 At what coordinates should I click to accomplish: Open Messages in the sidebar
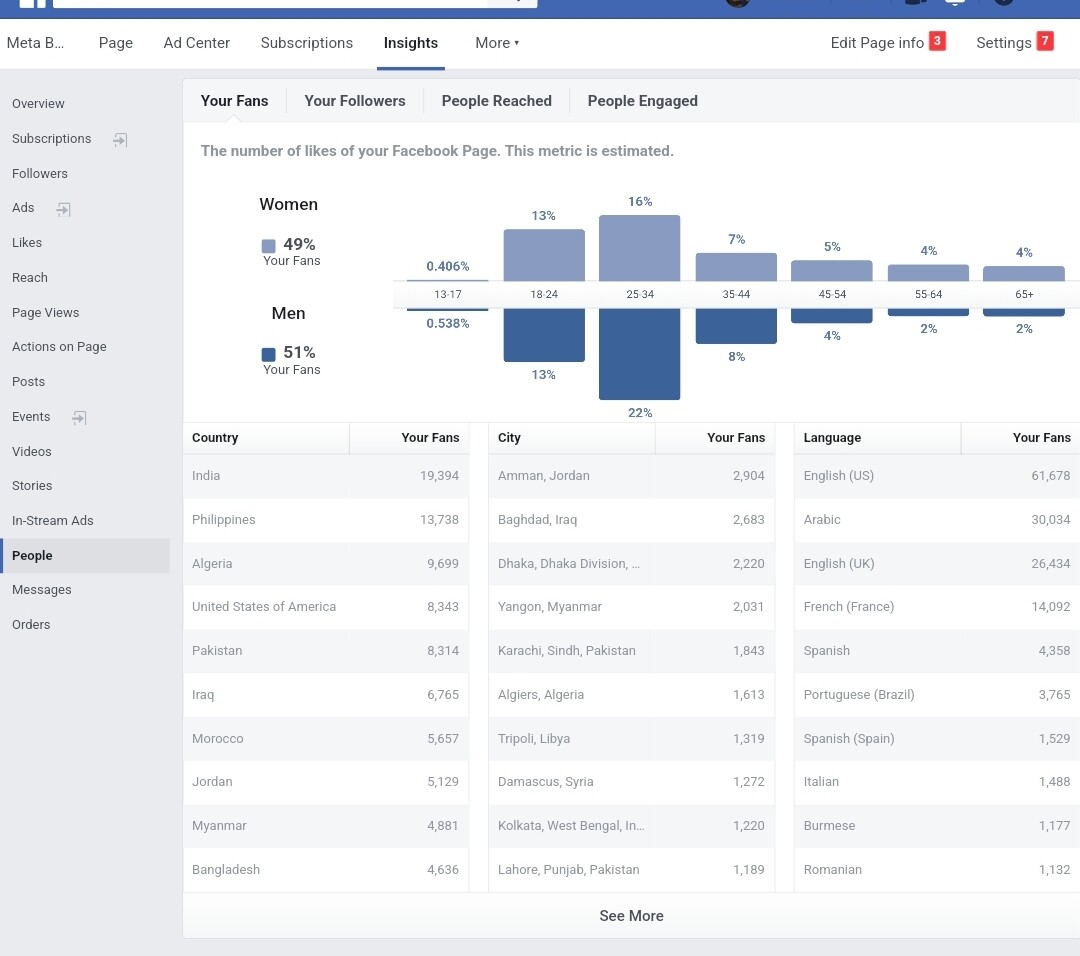tap(41, 590)
